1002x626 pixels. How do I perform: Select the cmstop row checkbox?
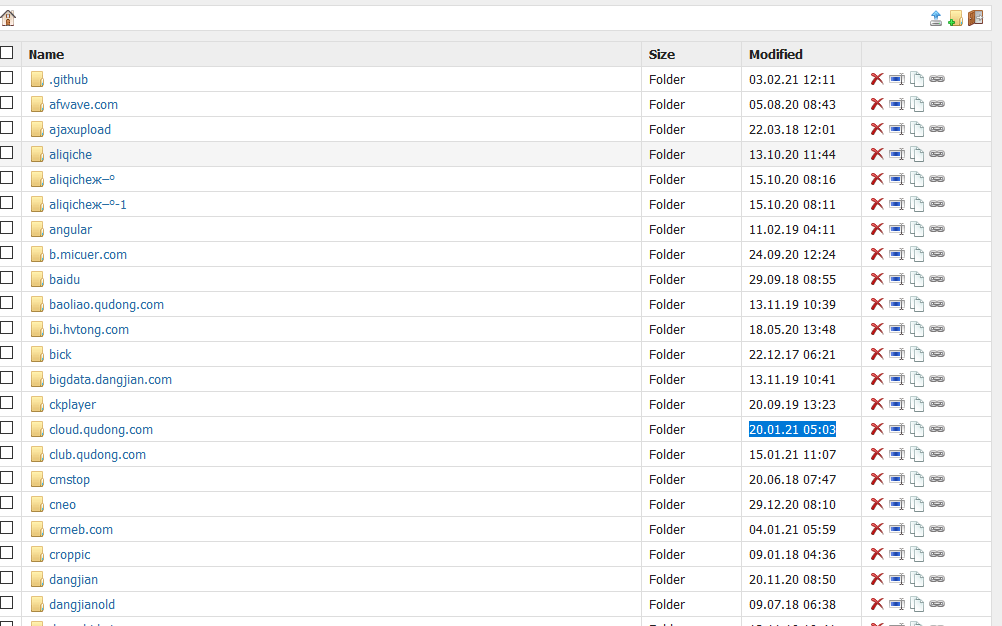point(6,477)
